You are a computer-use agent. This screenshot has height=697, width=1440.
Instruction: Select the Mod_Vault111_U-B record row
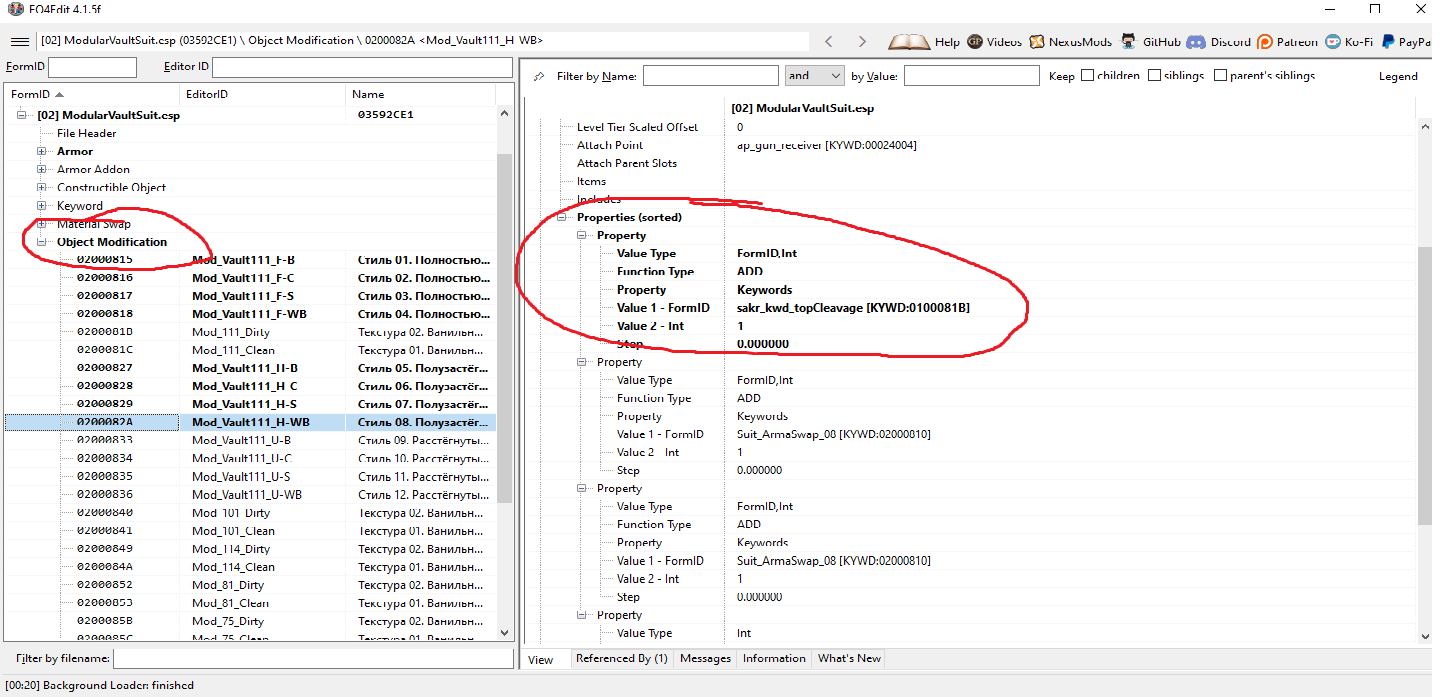[240, 440]
